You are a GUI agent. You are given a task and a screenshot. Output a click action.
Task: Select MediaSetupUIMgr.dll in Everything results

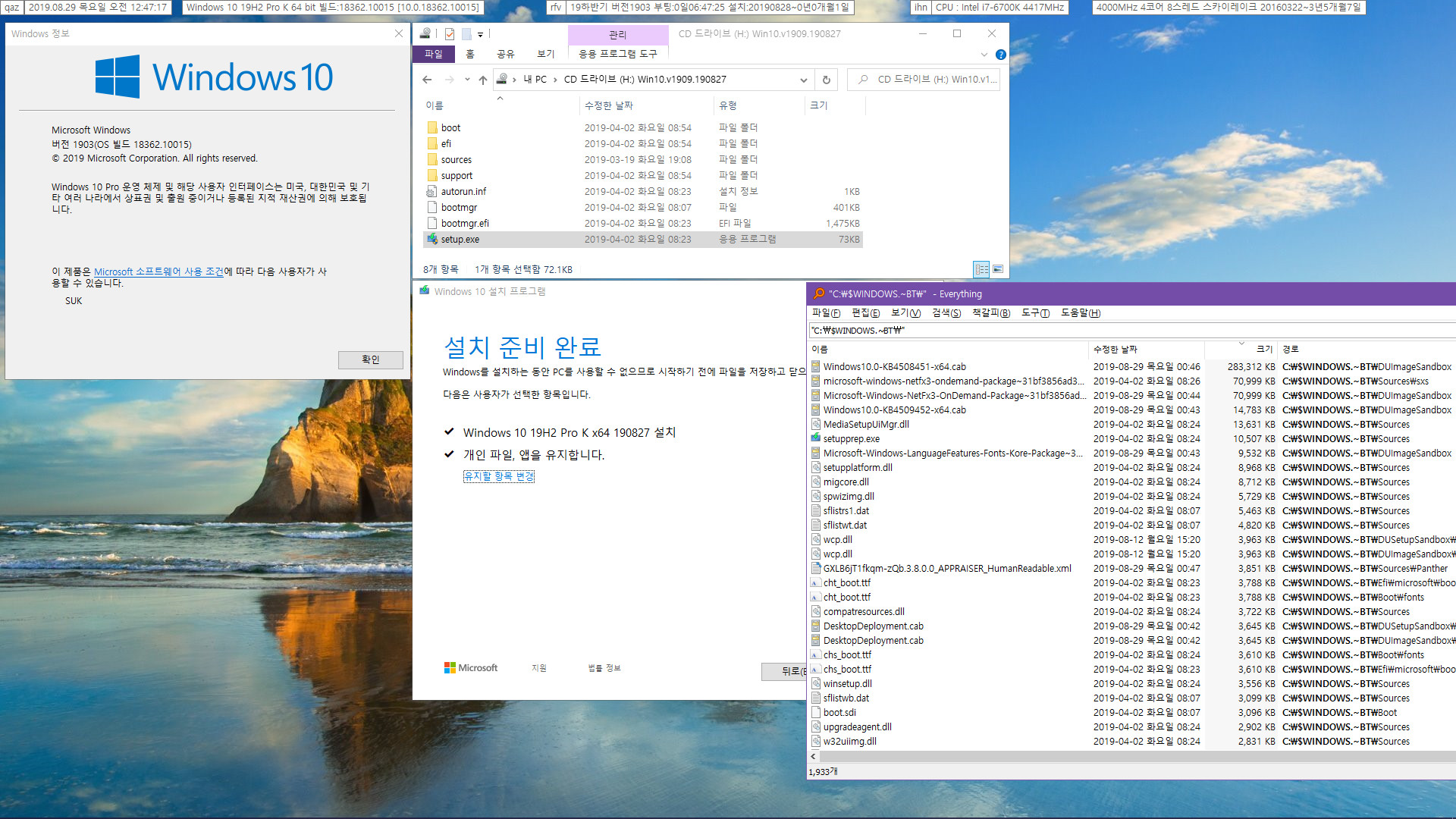pos(866,424)
